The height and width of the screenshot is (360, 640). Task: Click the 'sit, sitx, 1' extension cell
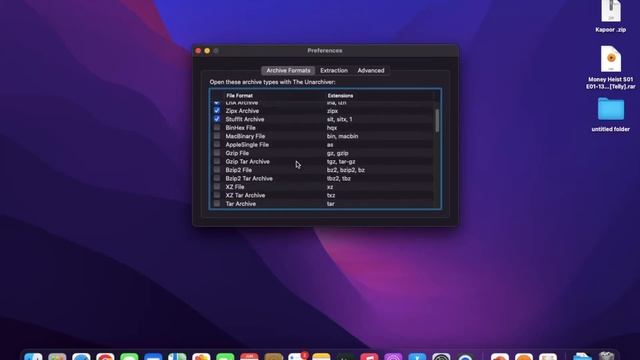coord(340,119)
